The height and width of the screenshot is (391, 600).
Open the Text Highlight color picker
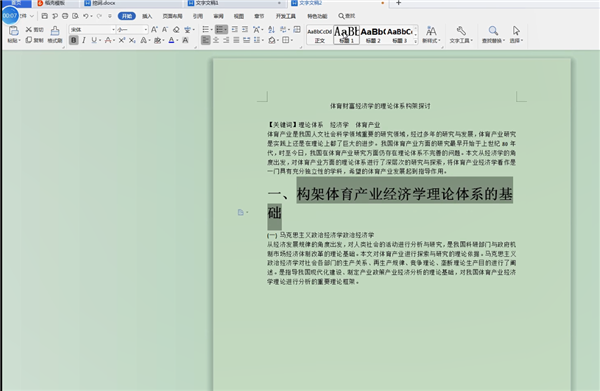(158, 40)
